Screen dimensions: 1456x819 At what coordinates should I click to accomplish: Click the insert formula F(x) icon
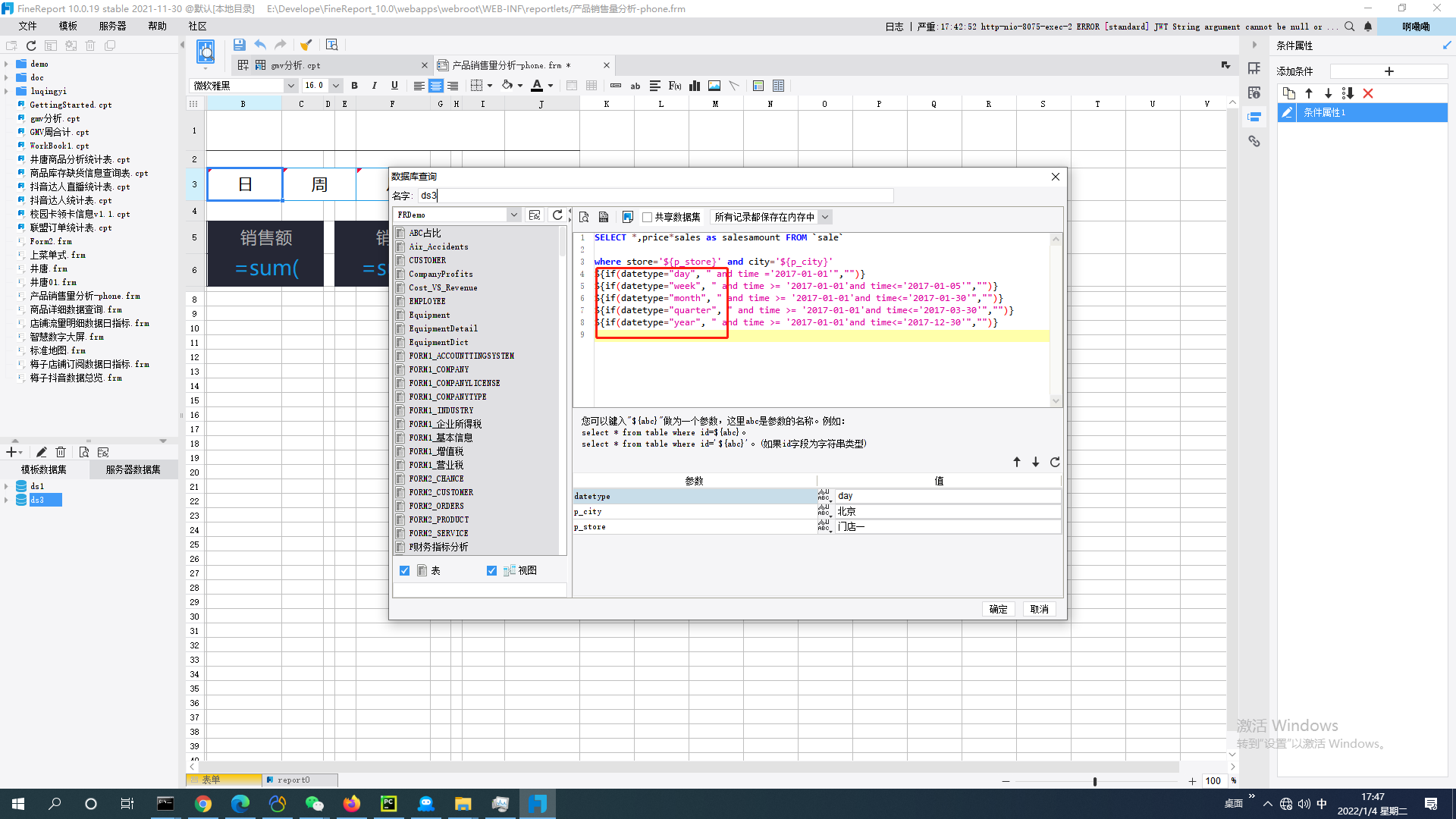(x=675, y=86)
